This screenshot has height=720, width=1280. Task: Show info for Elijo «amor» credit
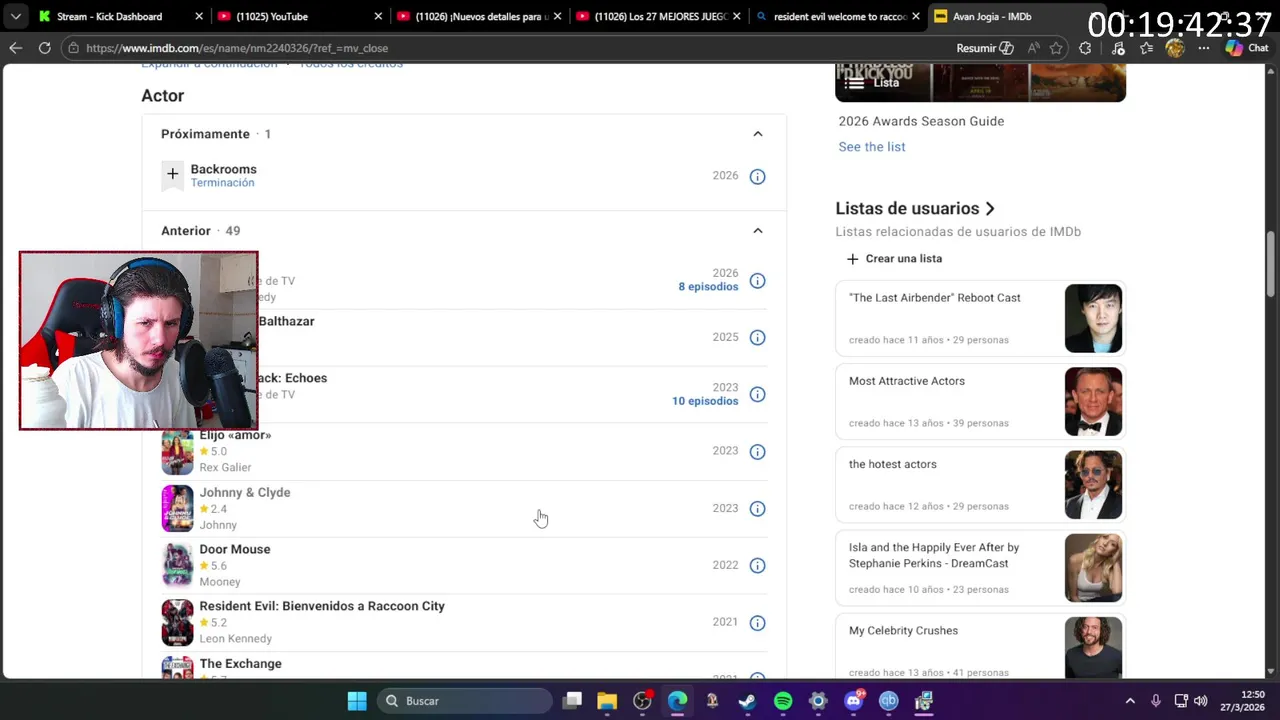(x=757, y=452)
